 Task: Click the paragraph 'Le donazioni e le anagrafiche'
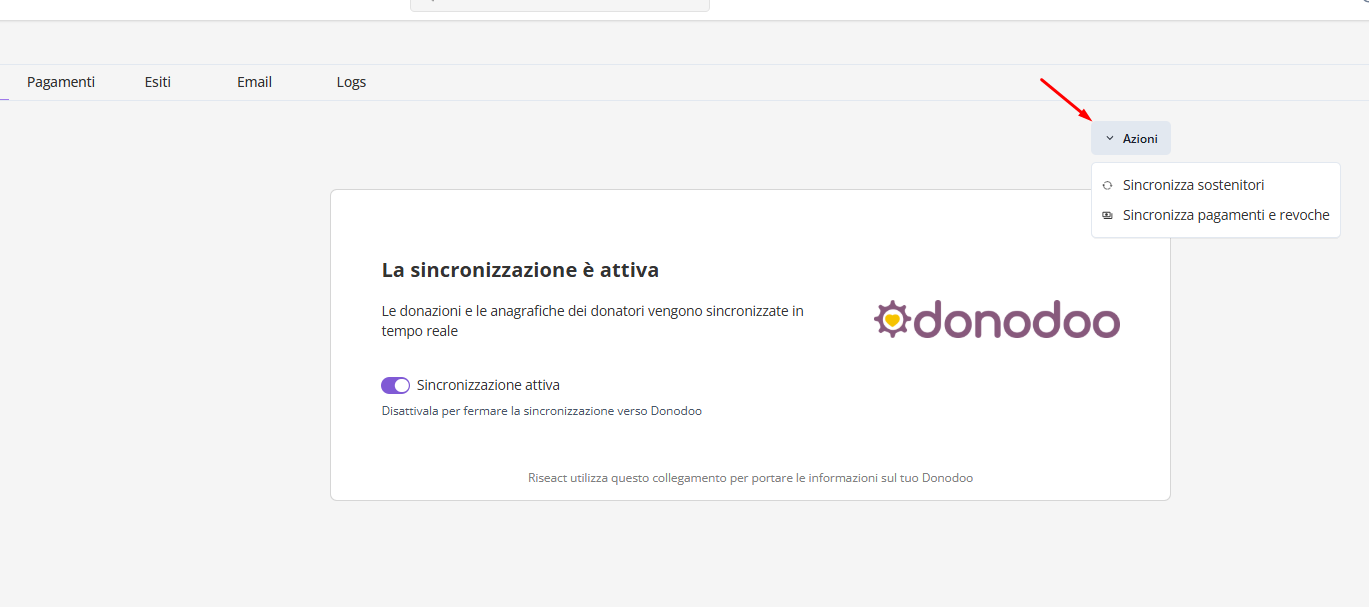(x=593, y=321)
